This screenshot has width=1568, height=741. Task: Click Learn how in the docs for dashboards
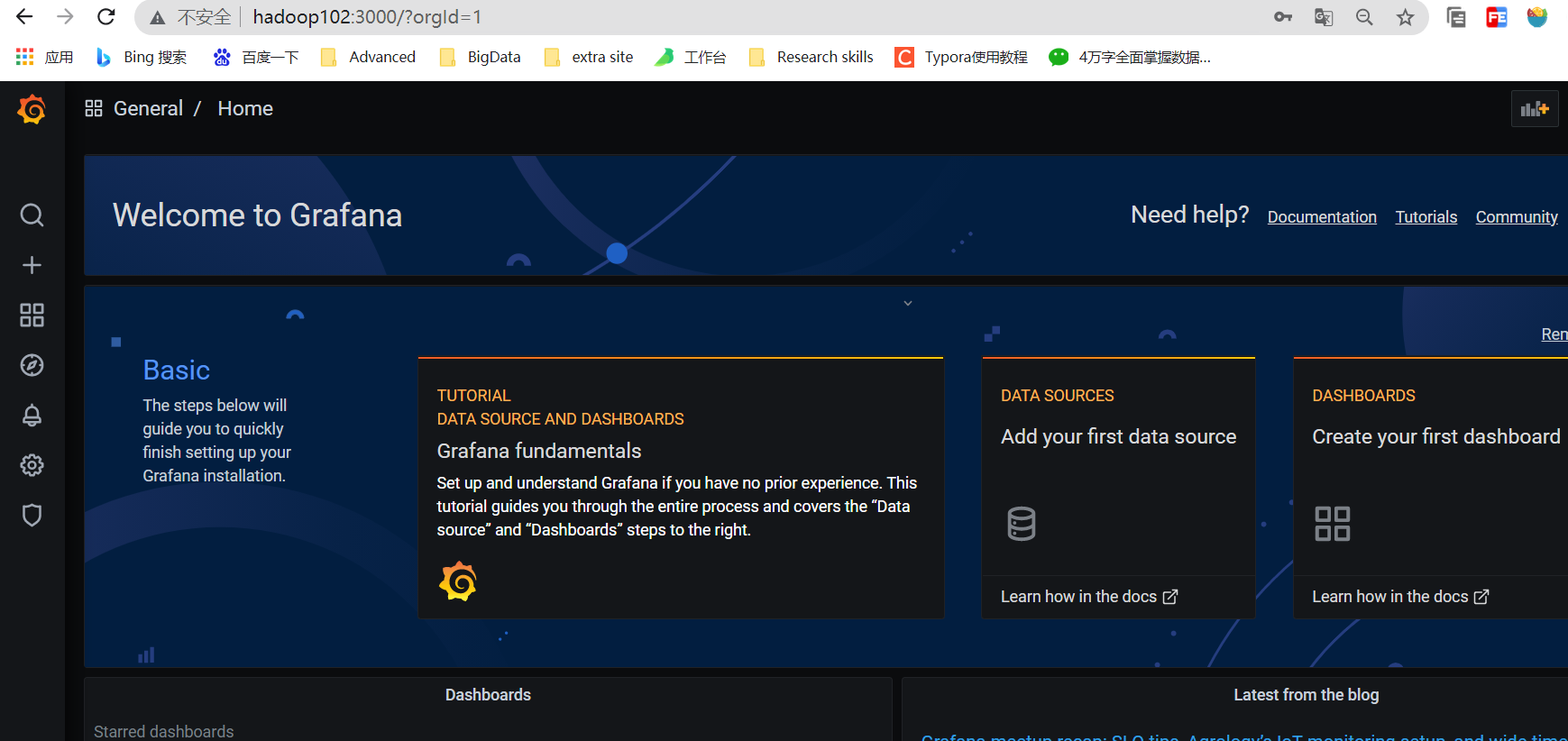1400,597
